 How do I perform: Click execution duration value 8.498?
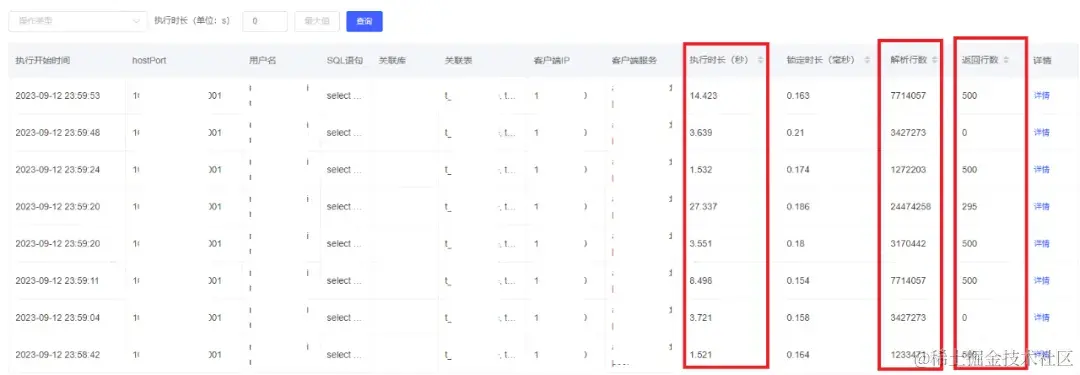(701, 281)
